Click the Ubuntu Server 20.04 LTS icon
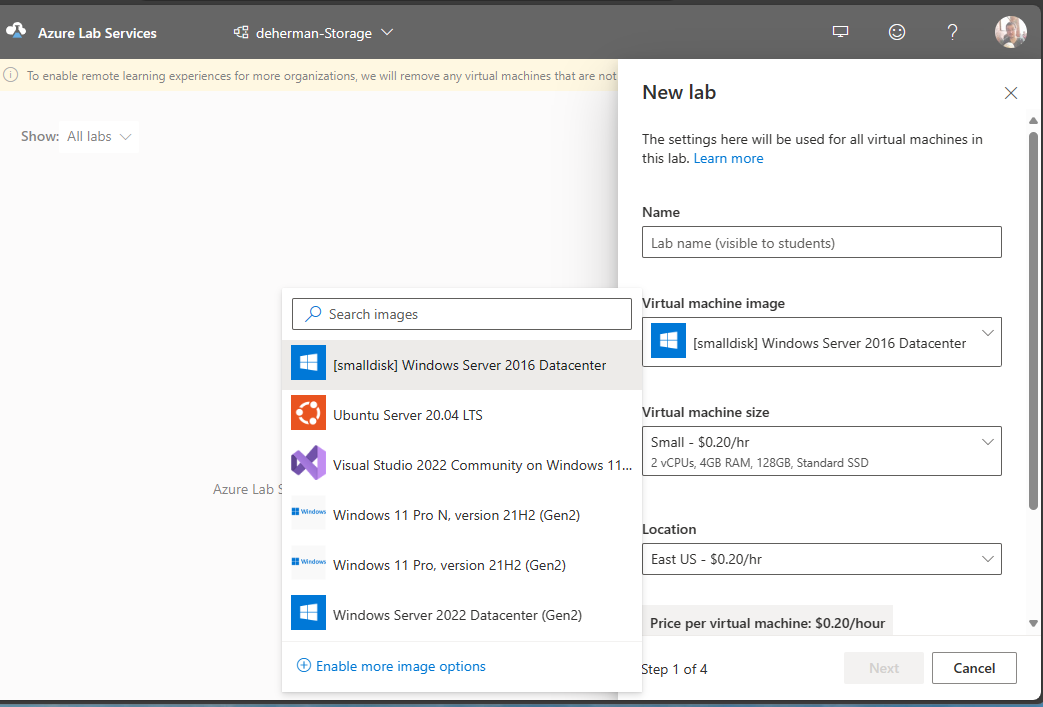The image size is (1043, 707). 309,412
